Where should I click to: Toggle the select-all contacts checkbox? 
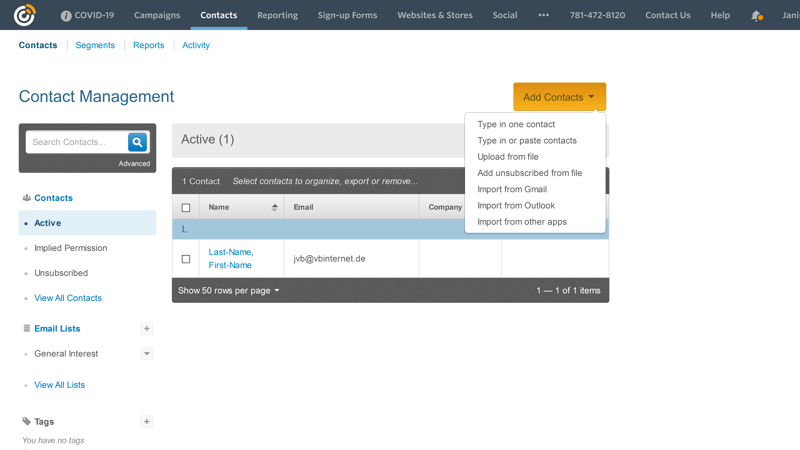[x=186, y=208]
